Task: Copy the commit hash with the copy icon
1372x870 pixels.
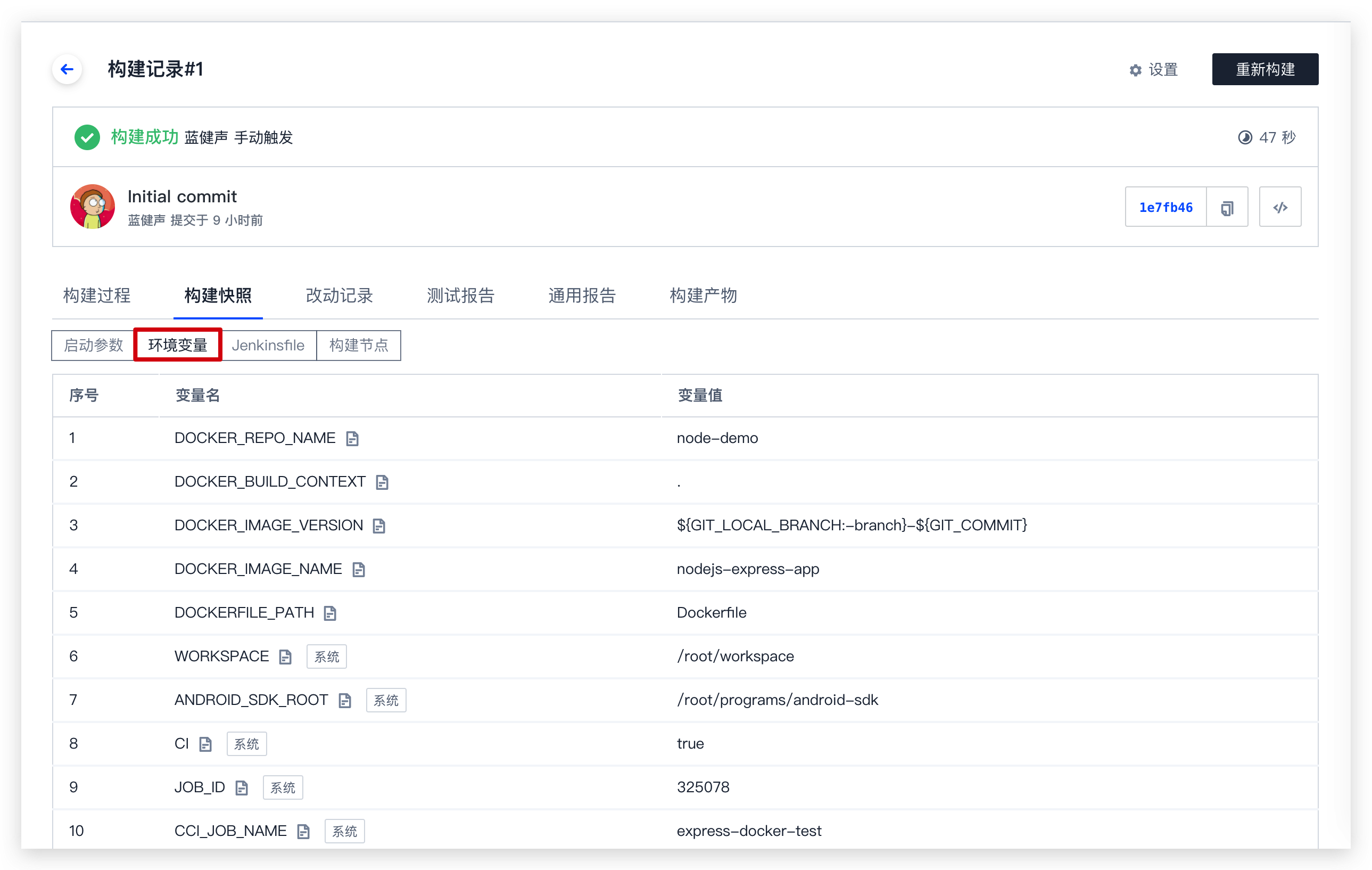Action: (1227, 207)
